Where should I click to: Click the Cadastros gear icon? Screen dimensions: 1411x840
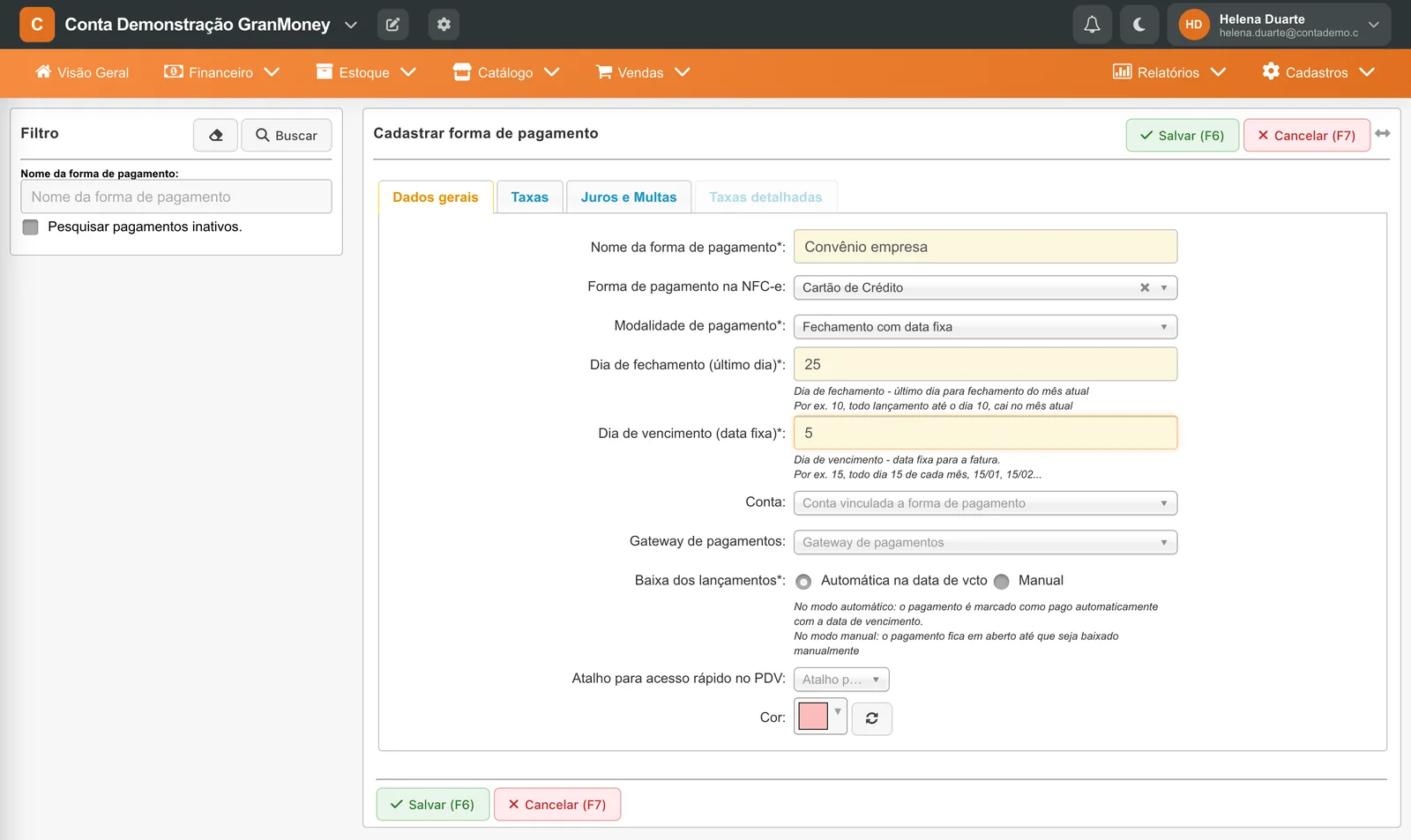(x=1271, y=71)
